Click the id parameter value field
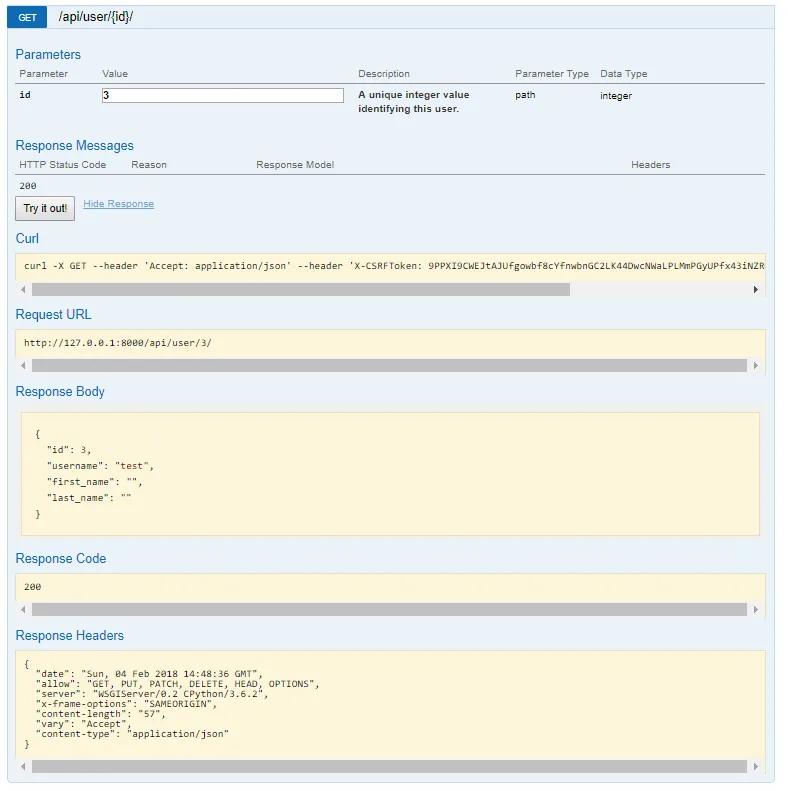 [x=222, y=95]
